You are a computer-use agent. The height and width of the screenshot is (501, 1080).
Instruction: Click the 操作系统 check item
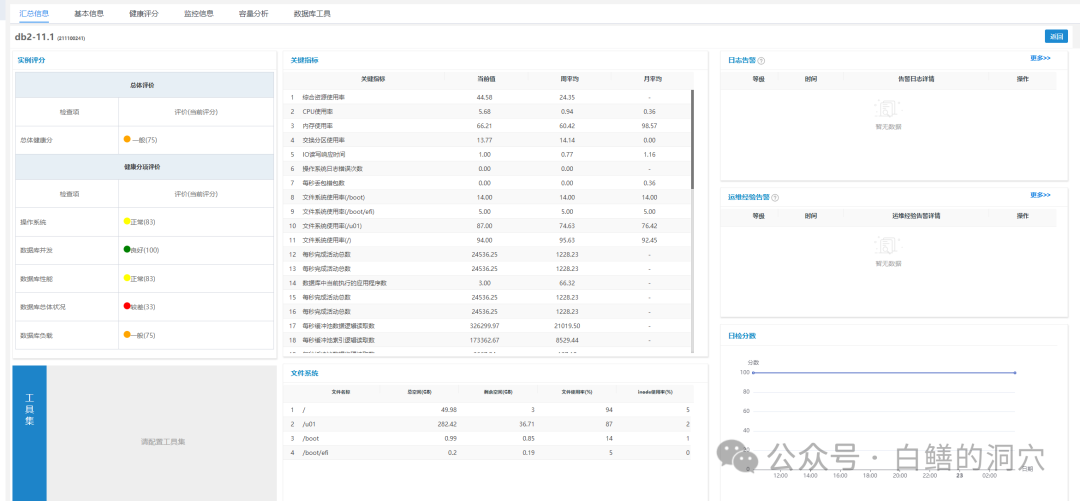click(33, 223)
